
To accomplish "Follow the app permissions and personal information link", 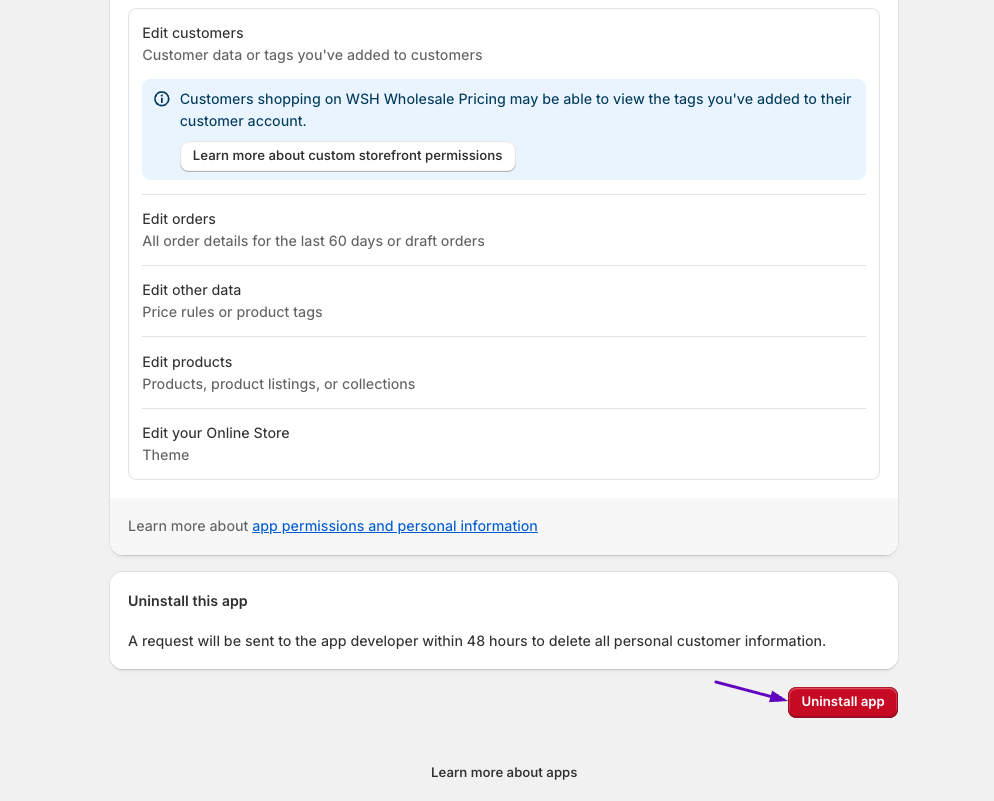I will click(x=394, y=526).
